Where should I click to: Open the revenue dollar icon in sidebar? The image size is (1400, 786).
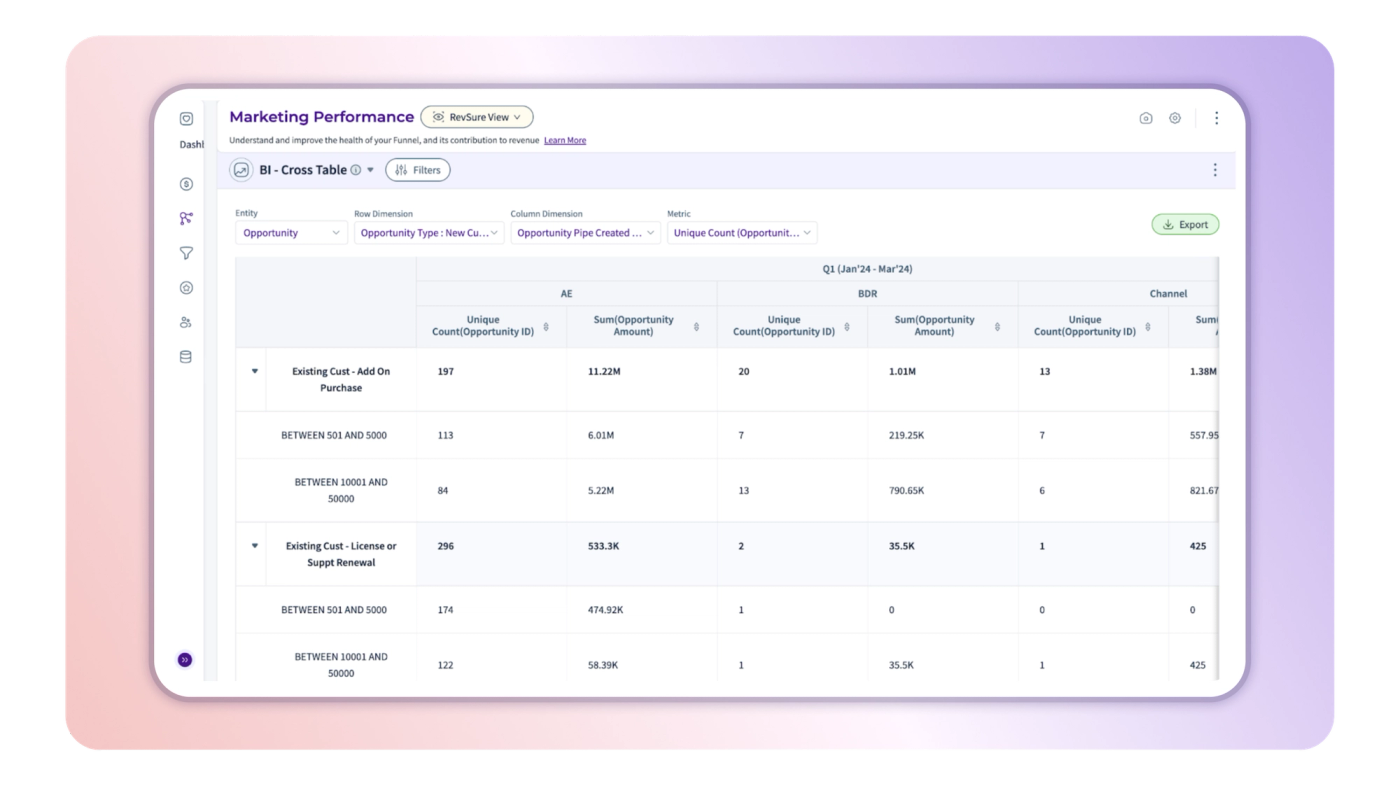coord(186,184)
